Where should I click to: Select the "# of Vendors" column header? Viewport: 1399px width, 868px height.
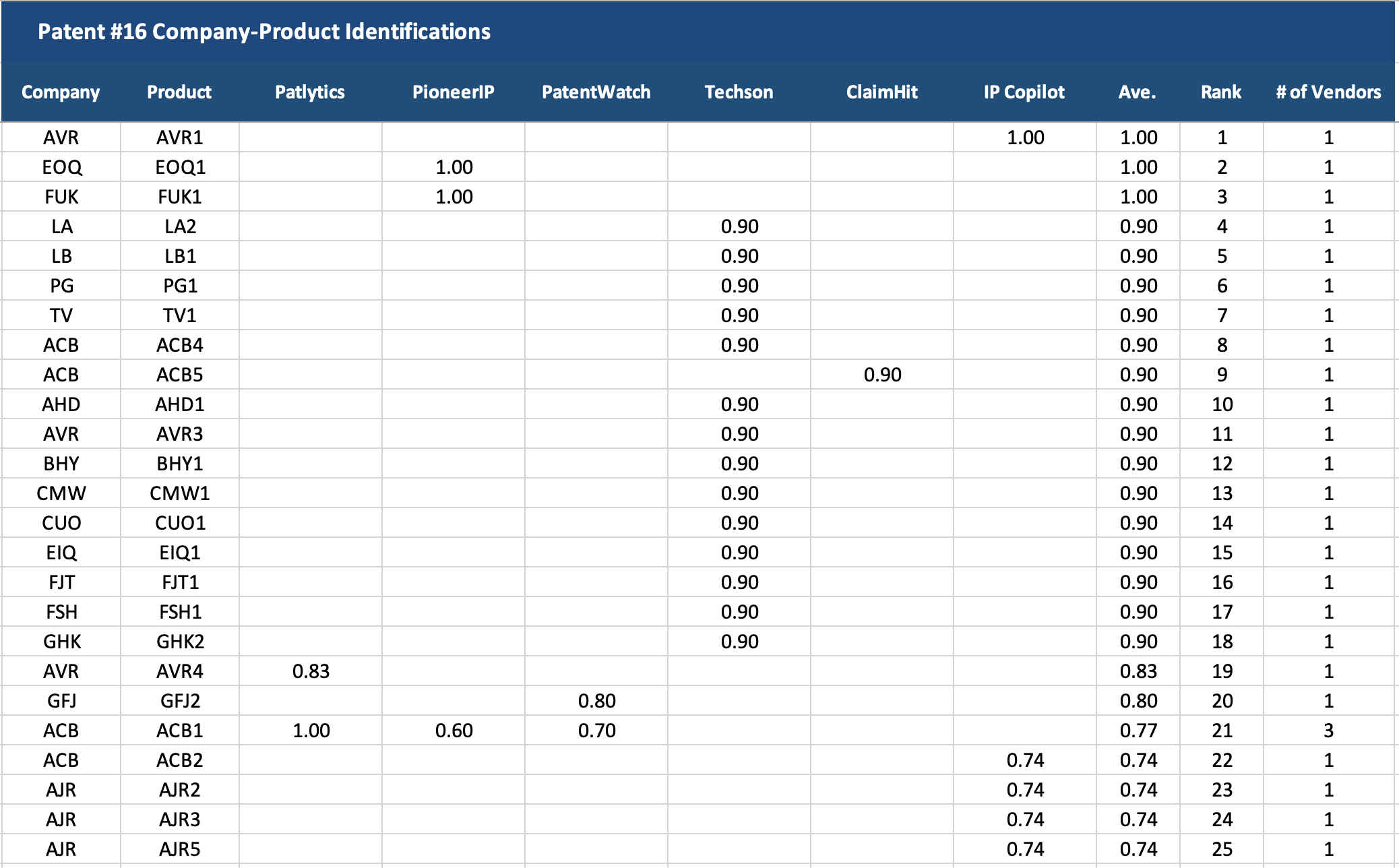click(x=1329, y=92)
